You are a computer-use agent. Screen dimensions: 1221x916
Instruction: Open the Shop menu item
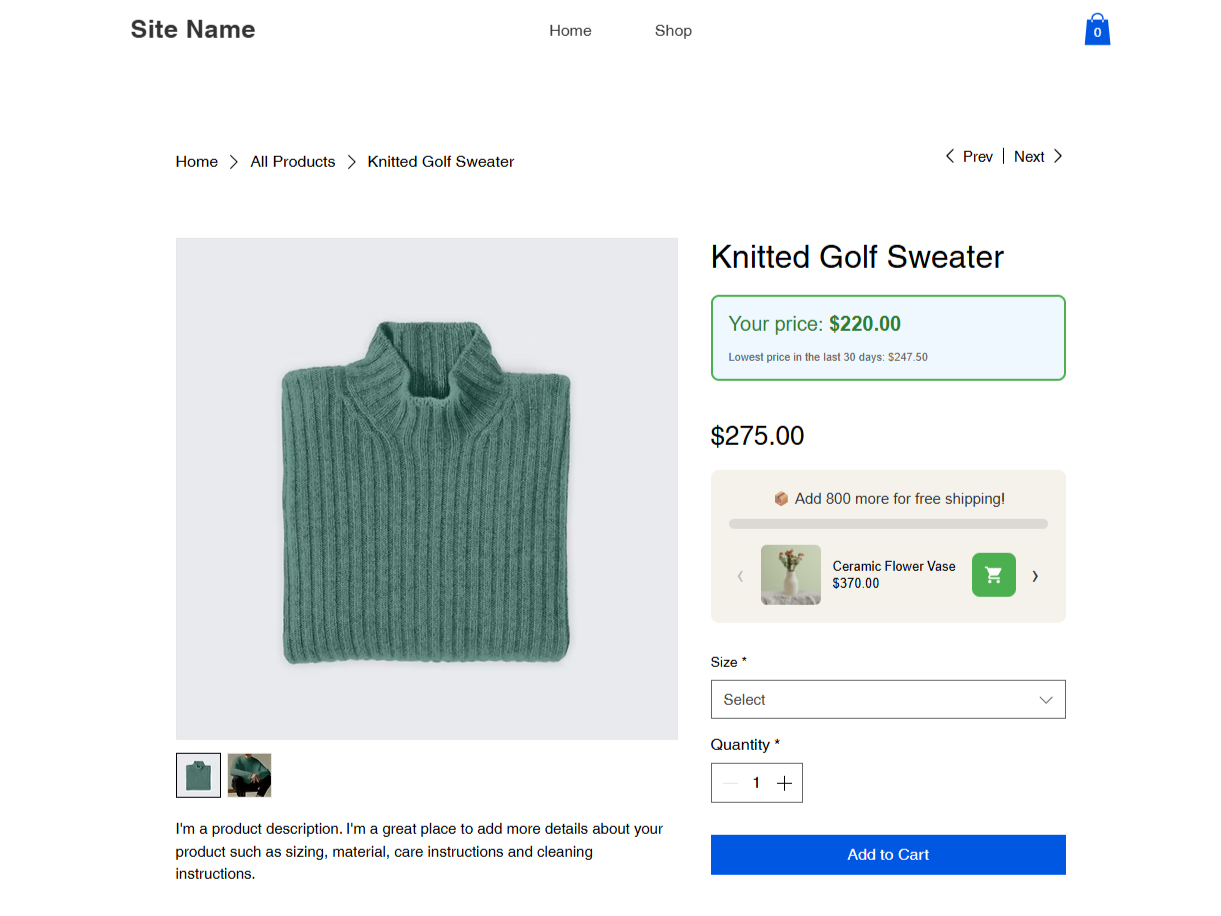point(673,31)
